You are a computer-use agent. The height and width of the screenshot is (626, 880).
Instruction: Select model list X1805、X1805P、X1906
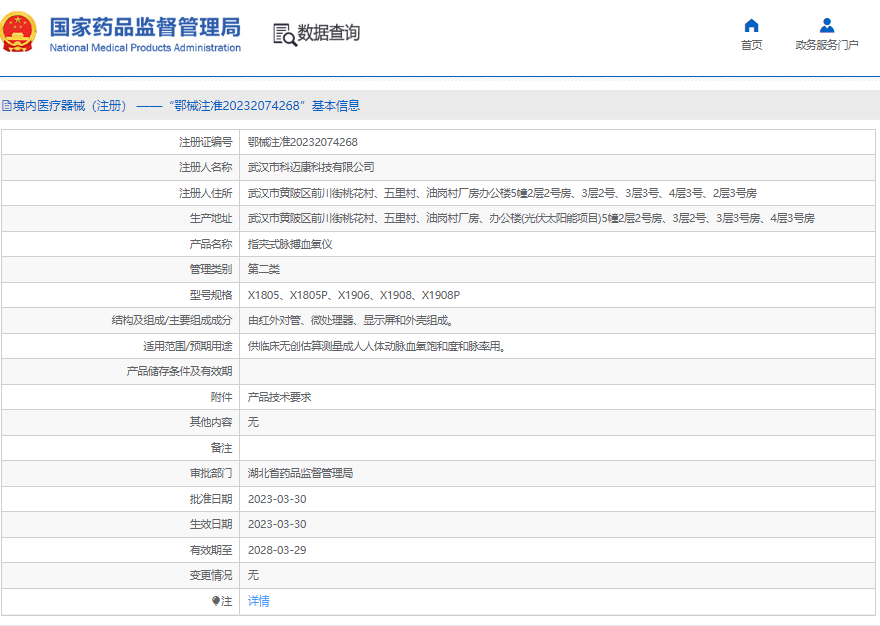pos(354,295)
